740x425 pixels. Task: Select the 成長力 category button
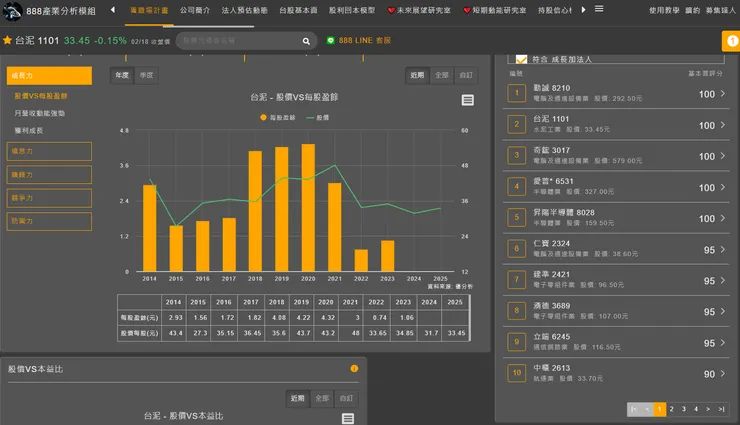(x=49, y=75)
